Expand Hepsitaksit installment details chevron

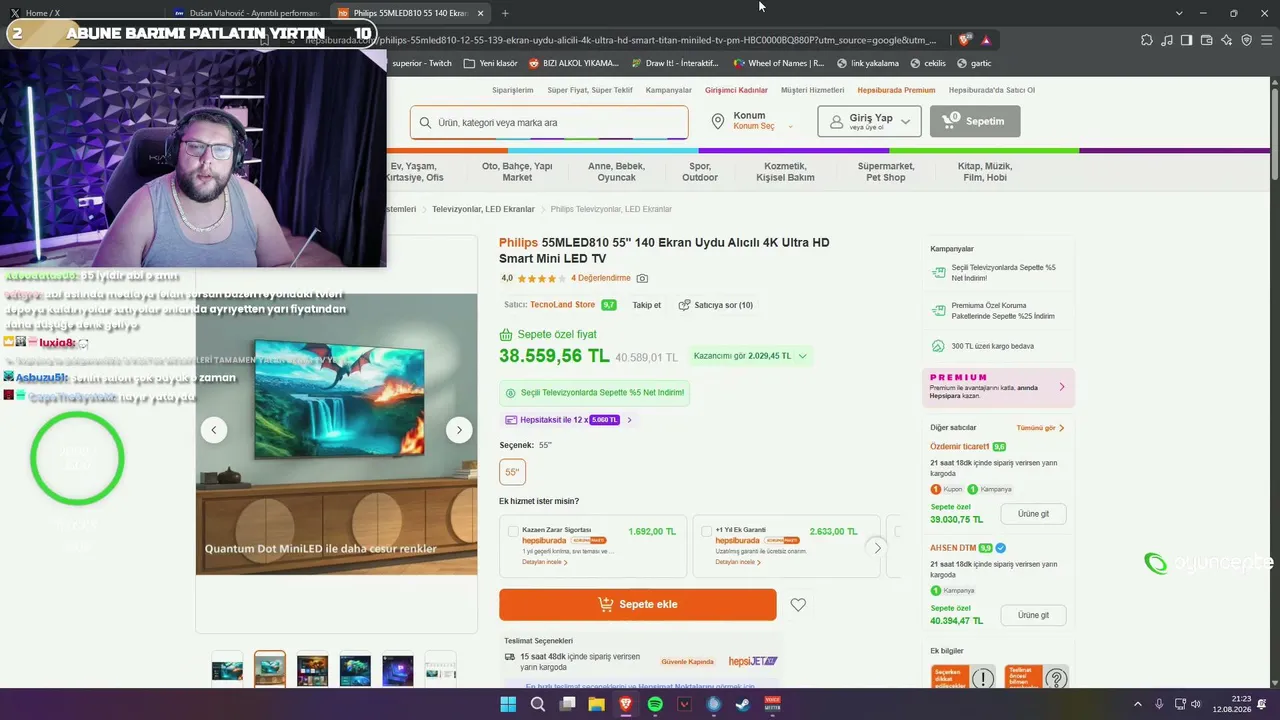point(629,420)
